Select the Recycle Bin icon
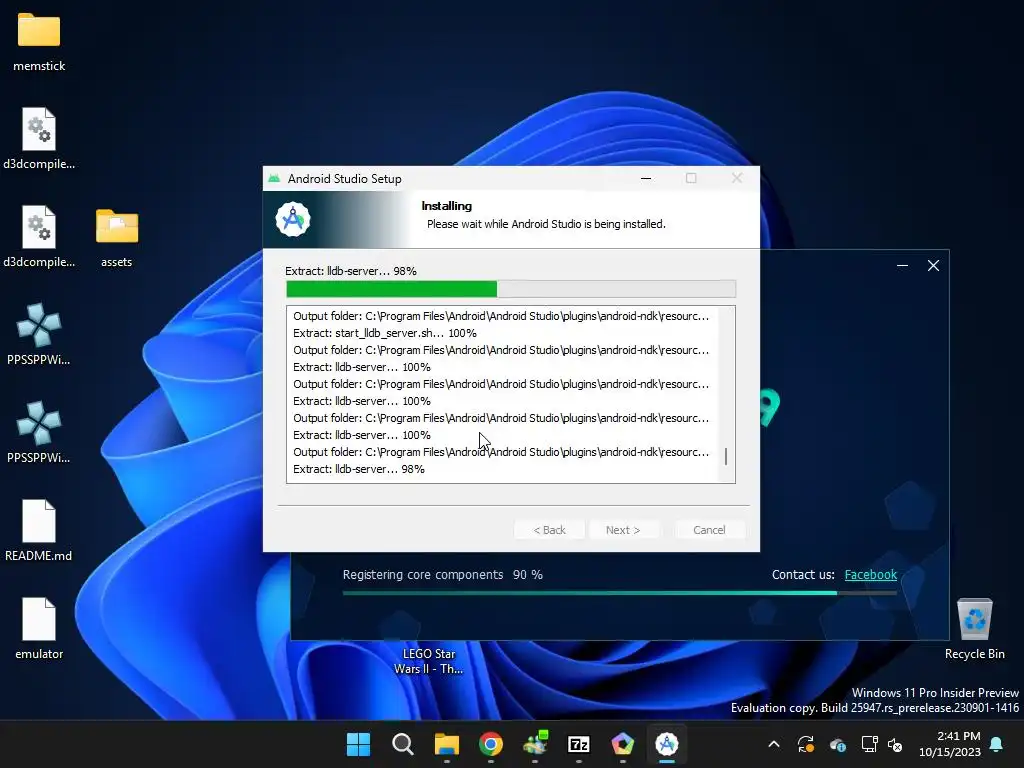Screen dimensions: 1024x768 [974, 619]
